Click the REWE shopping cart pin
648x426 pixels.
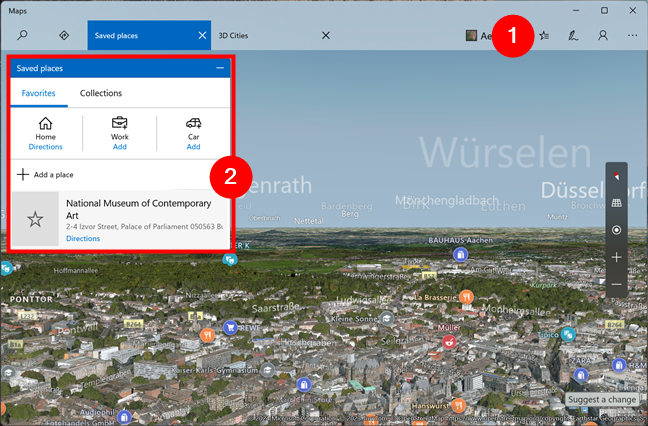(230, 328)
